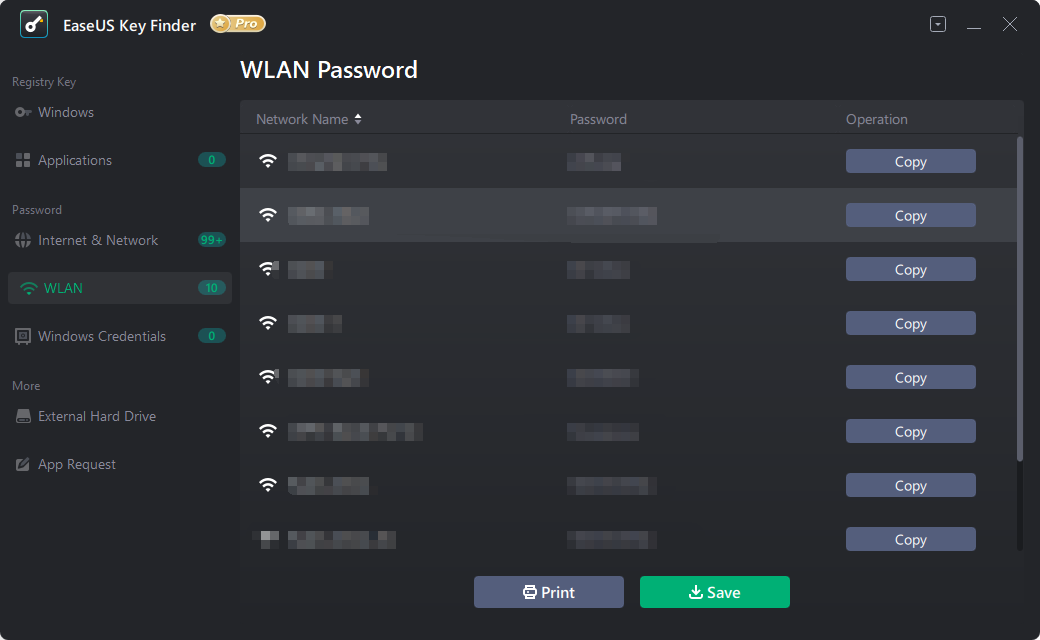The image size is (1040, 640).
Task: Click the Internet & Network globe icon
Action: point(23,241)
